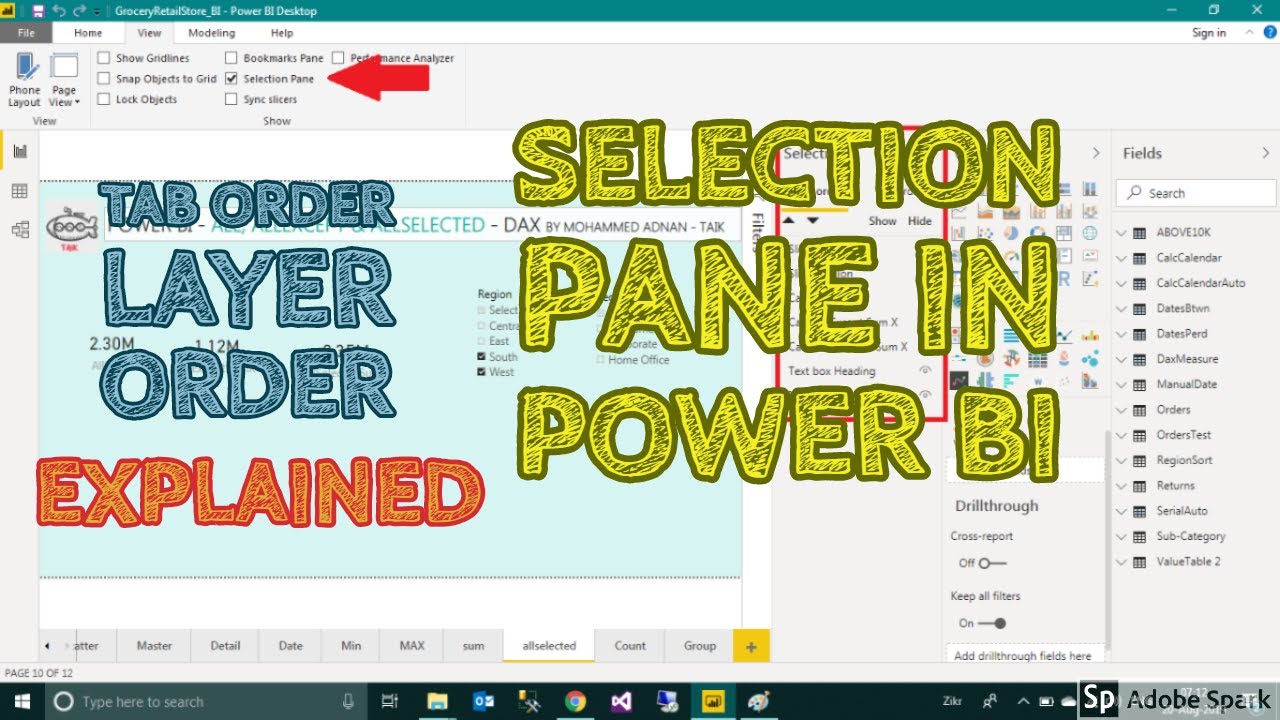This screenshot has height=720, width=1280.
Task: Open Outlook from the taskbar
Action: (x=483, y=701)
